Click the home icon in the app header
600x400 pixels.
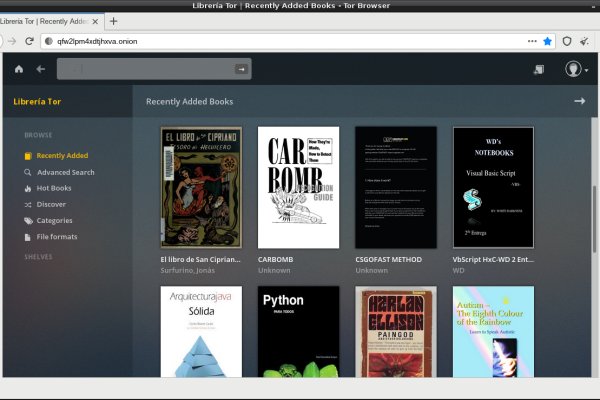18,69
